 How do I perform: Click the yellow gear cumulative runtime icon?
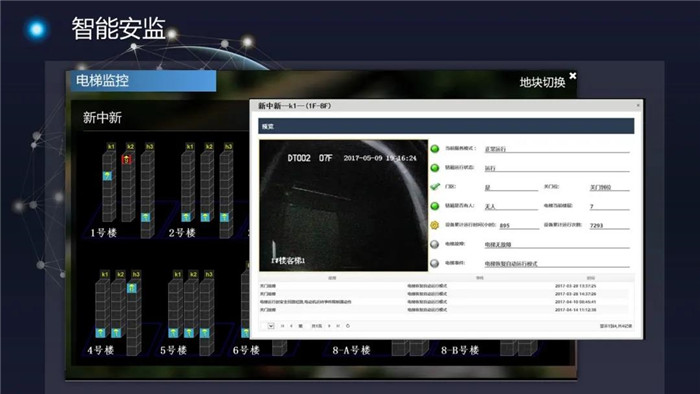click(x=434, y=225)
